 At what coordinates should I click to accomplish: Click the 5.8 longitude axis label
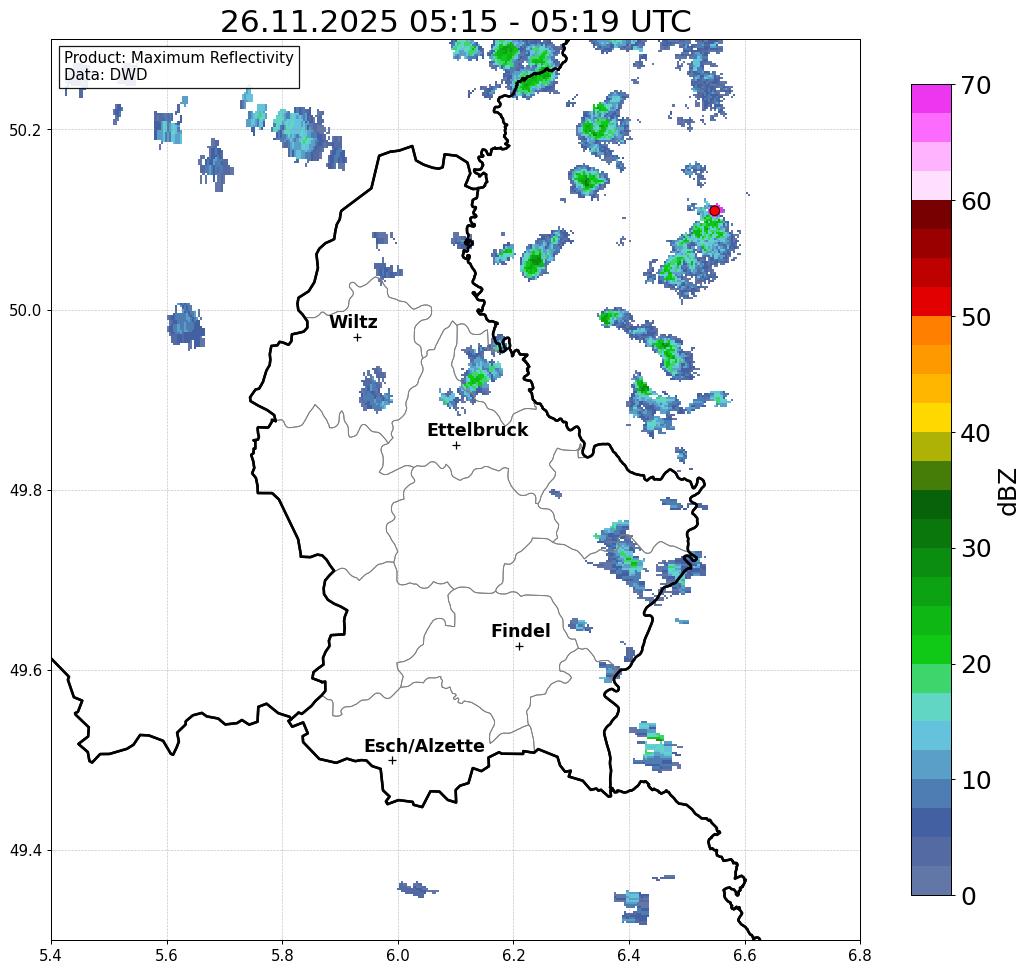coord(282,955)
